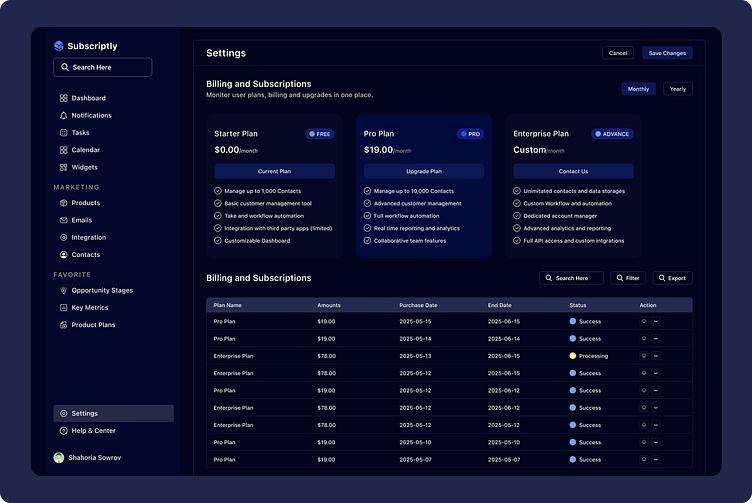Open Key Metrics in Favorite section
The width and height of the screenshot is (752, 503).
[89, 308]
